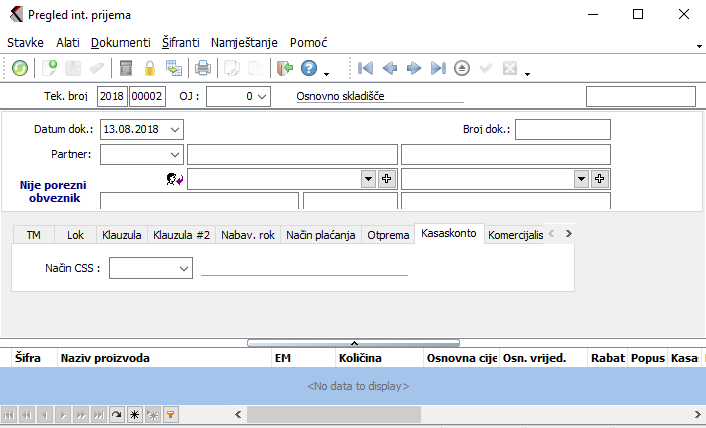
Task: Open the calculator icon in toolbar
Action: [x=126, y=68]
